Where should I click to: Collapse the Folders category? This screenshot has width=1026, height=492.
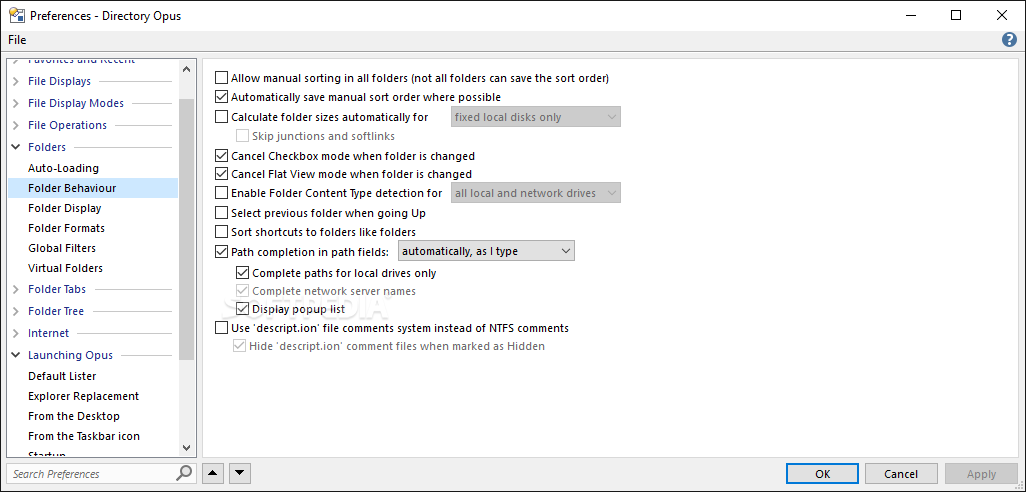point(16,147)
